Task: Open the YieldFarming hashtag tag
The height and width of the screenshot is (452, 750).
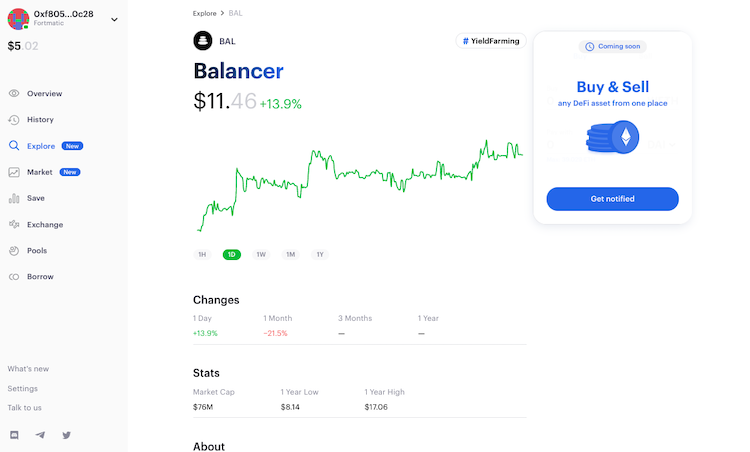Action: [491, 41]
